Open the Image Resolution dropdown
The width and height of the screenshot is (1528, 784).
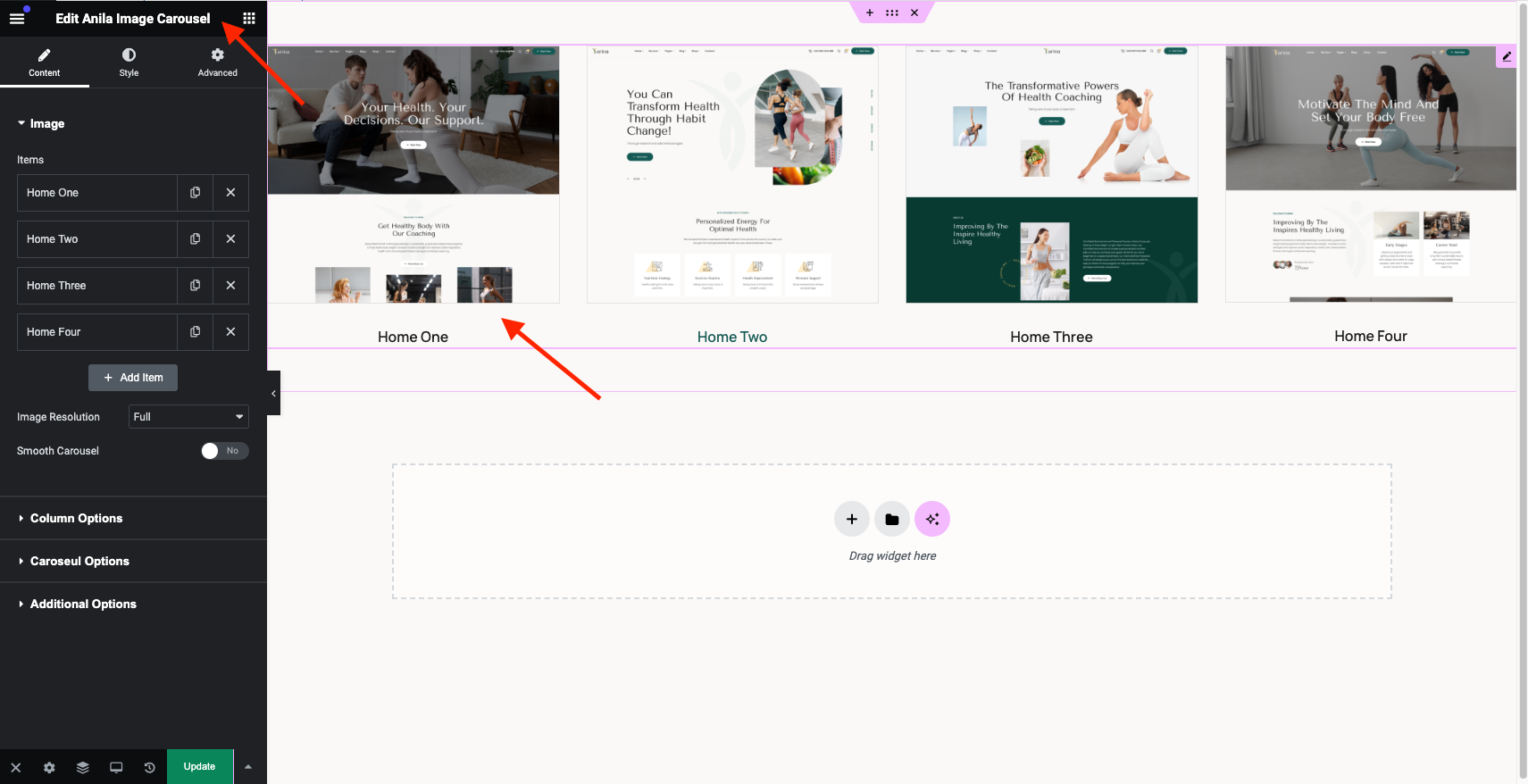pyautogui.click(x=188, y=417)
